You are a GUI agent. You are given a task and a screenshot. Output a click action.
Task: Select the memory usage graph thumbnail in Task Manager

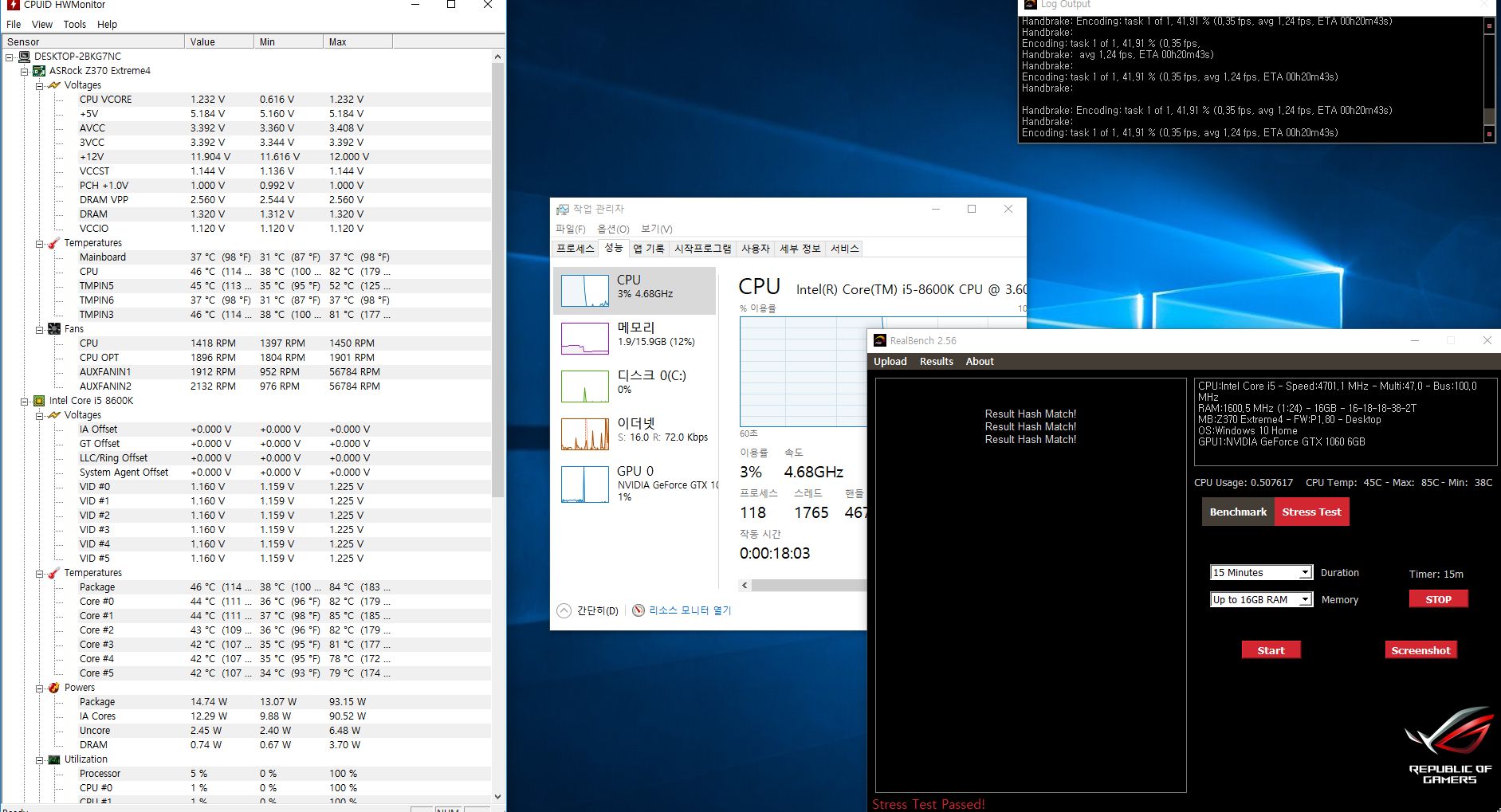pos(585,339)
